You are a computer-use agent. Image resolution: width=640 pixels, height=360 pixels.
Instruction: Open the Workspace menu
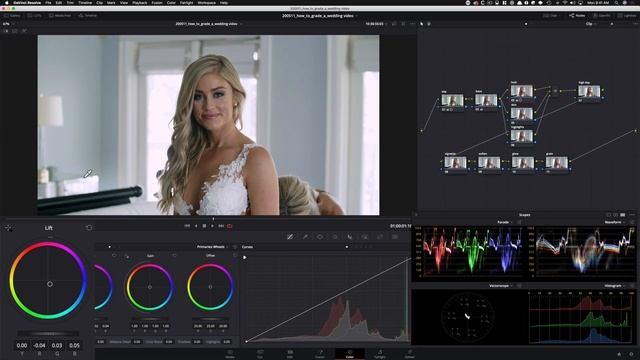coord(207,2)
